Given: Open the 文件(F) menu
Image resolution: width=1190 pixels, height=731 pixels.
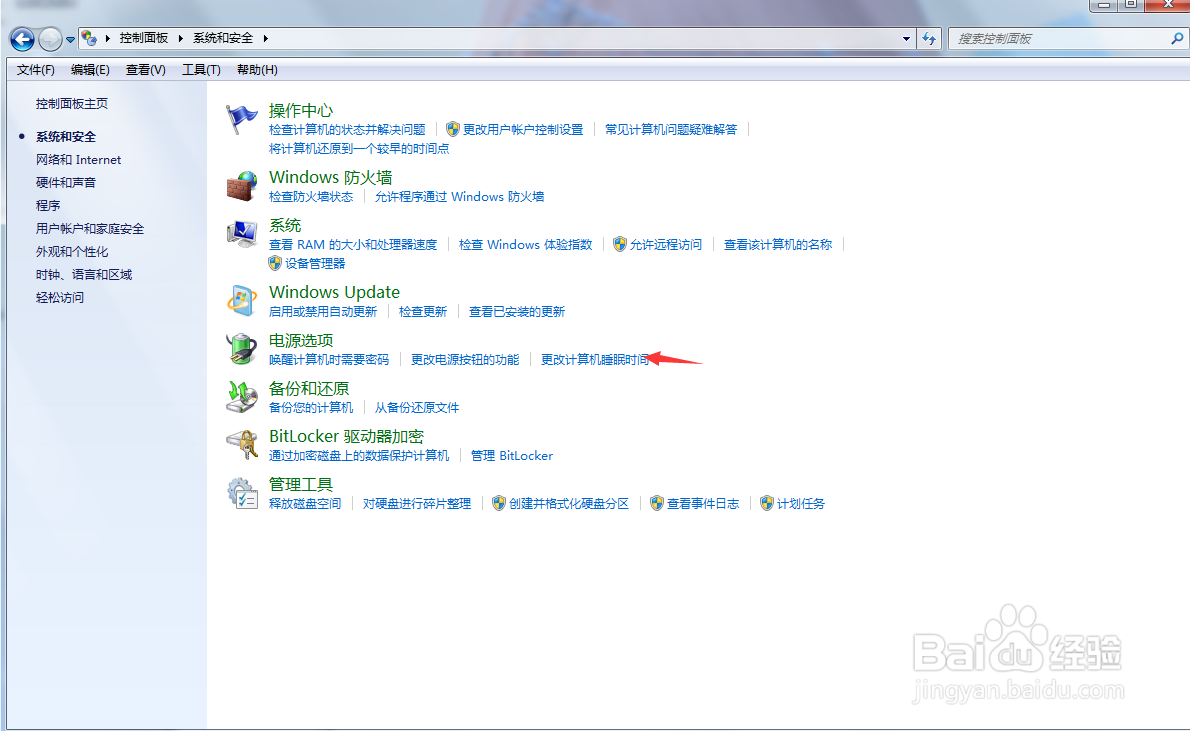Looking at the screenshot, I should [36, 70].
